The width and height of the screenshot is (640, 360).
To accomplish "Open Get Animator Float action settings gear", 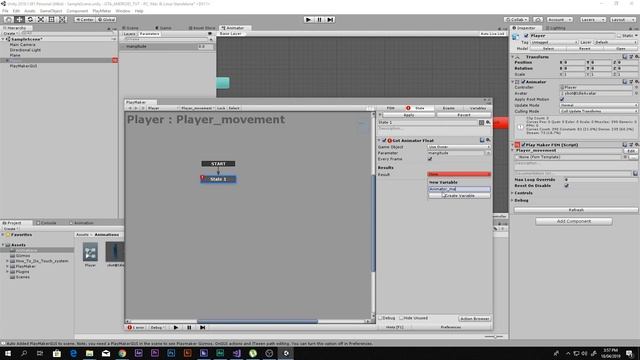I will (x=488, y=140).
